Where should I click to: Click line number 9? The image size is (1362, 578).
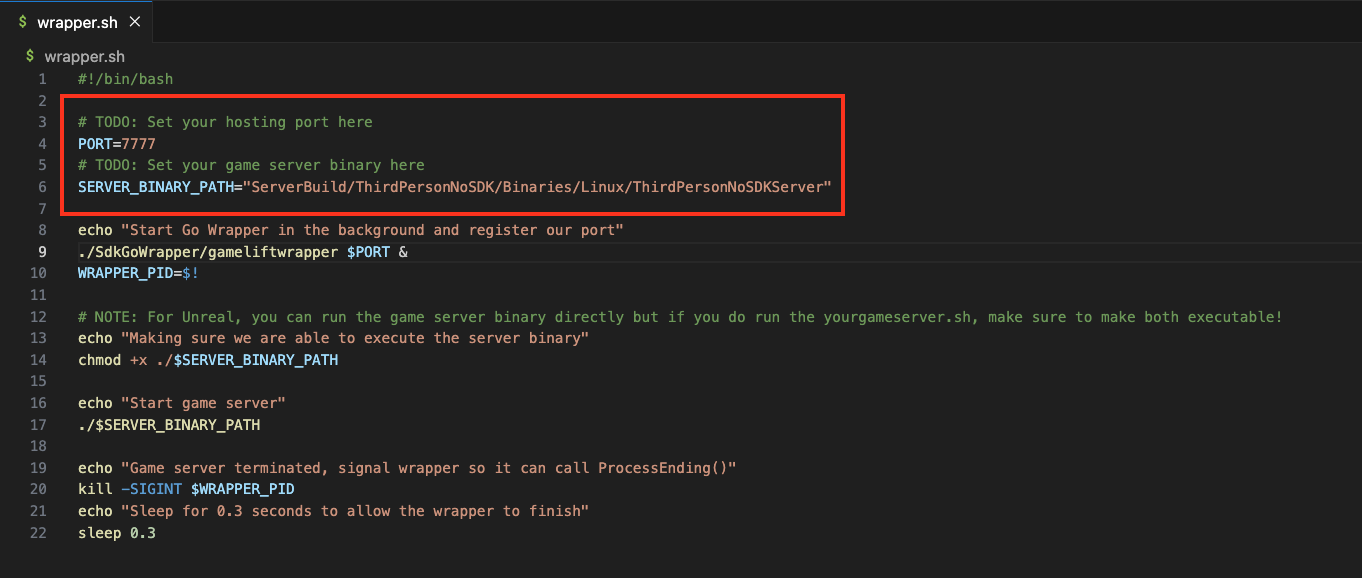pyautogui.click(x=42, y=251)
